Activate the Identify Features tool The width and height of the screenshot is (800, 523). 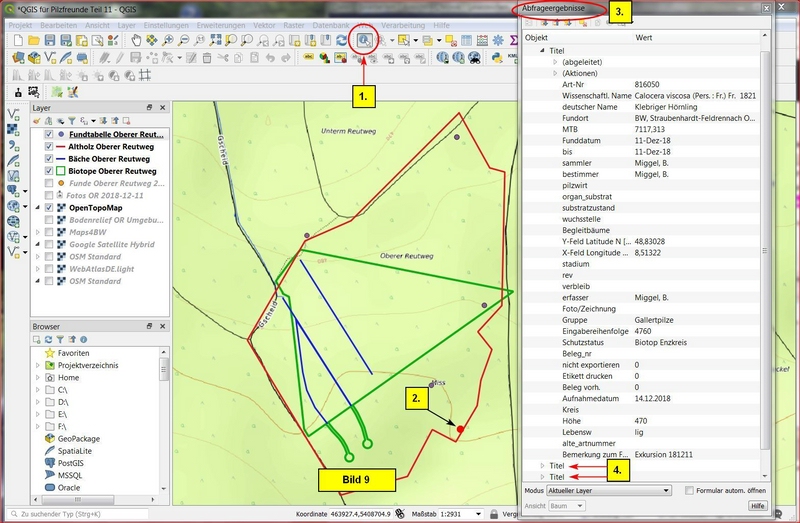pyautogui.click(x=366, y=40)
